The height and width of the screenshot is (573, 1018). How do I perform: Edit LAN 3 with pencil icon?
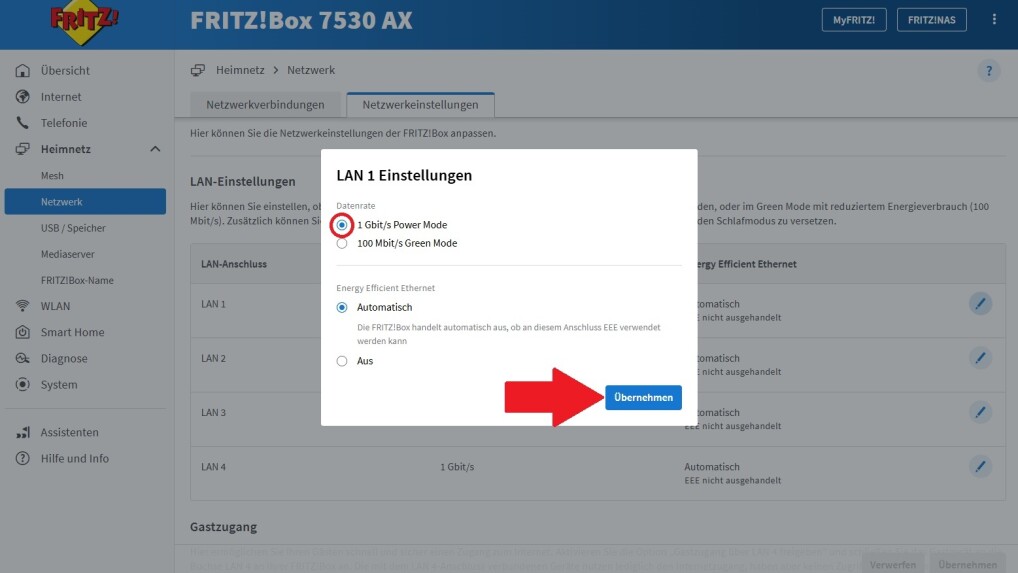click(x=980, y=412)
